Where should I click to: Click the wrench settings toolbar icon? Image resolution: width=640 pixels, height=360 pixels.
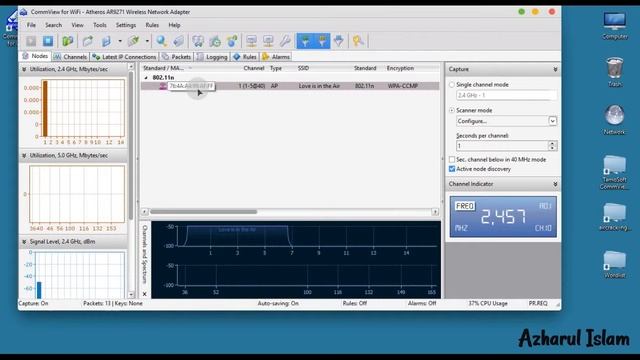click(x=285, y=41)
